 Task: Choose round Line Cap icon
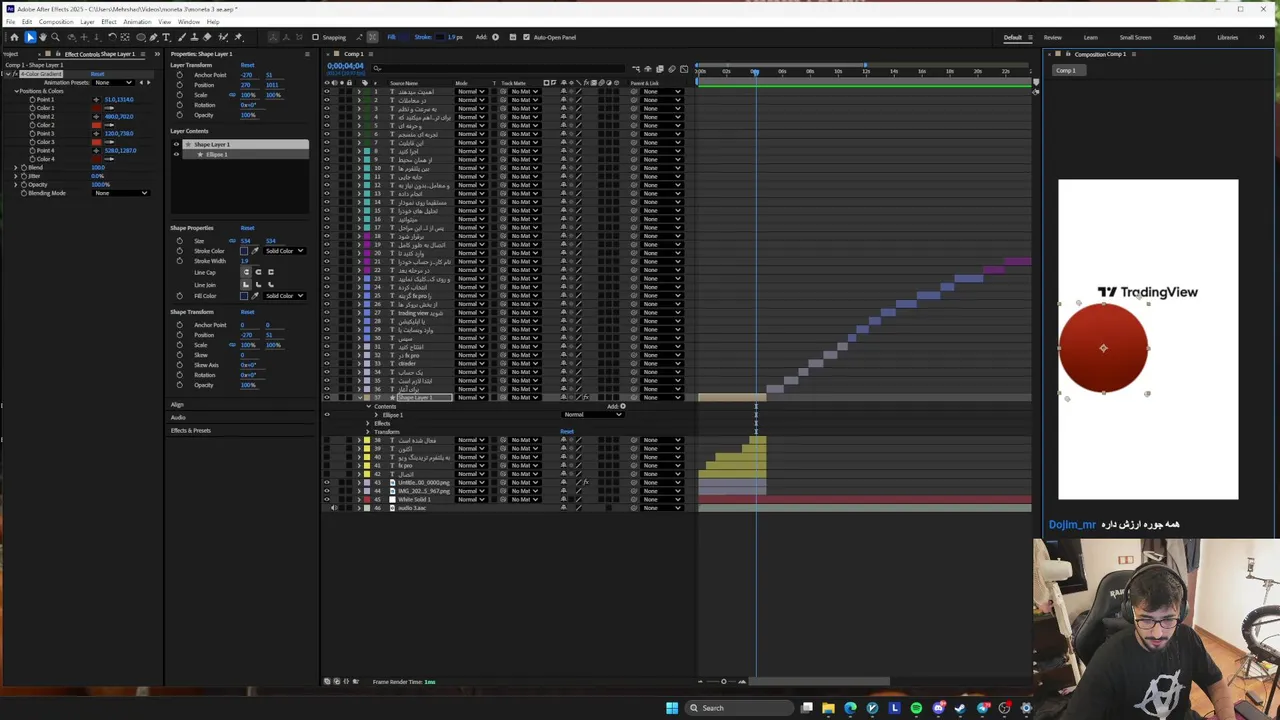(x=258, y=272)
